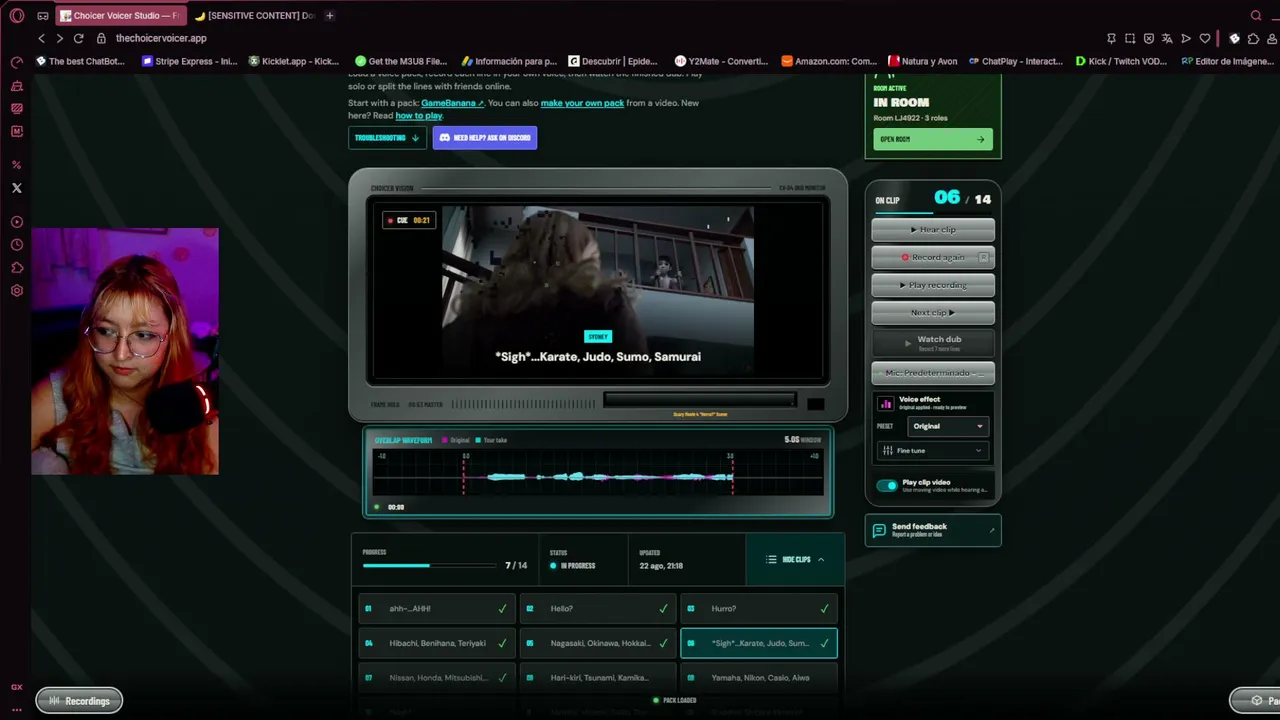Expand the Troubleshooting section
The height and width of the screenshot is (720, 1280).
(387, 138)
